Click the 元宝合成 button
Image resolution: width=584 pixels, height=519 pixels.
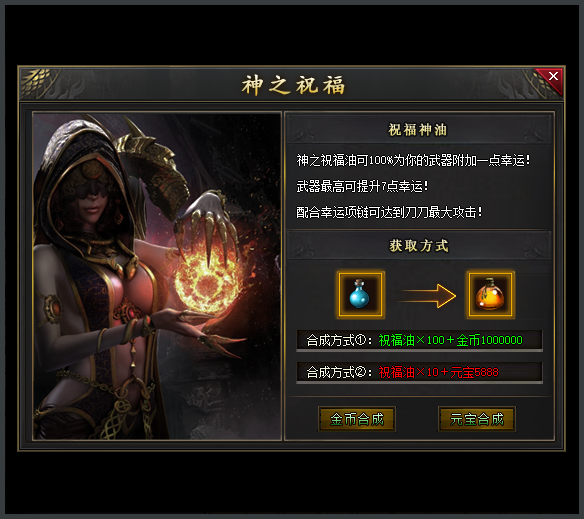[x=477, y=419]
